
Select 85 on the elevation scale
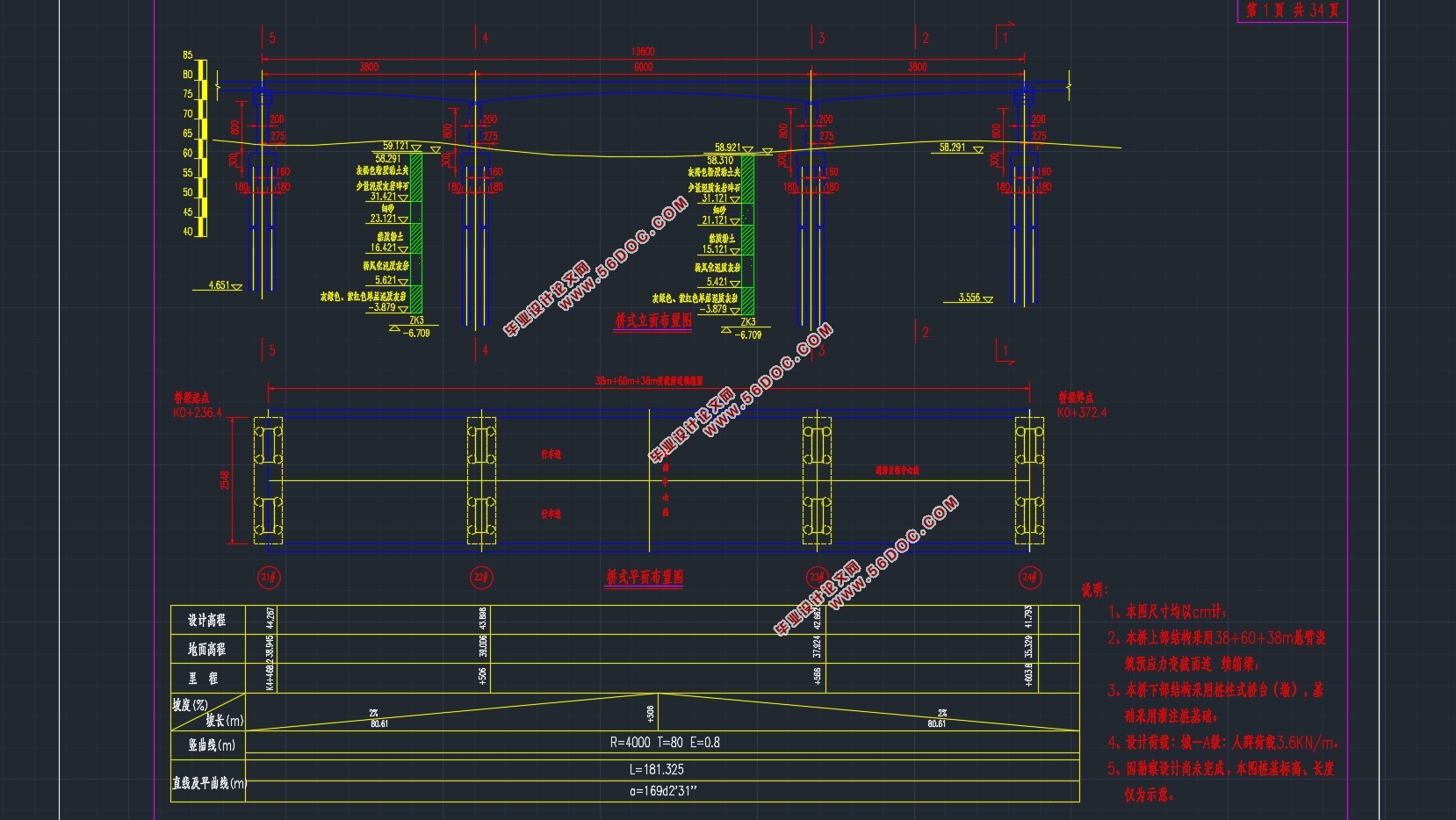click(187, 55)
